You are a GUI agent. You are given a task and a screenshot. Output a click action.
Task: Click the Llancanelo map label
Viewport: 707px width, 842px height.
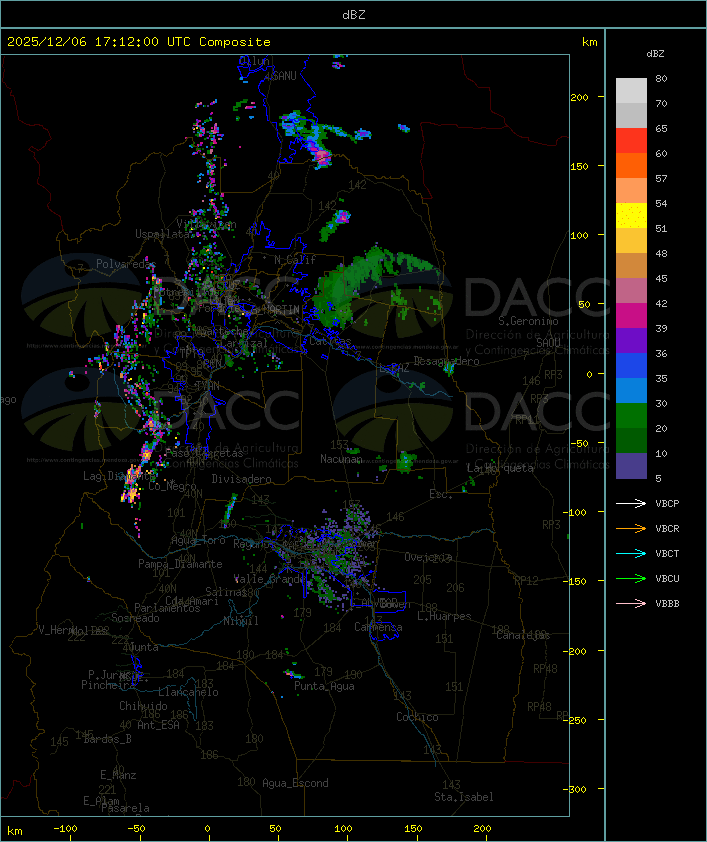pos(188,692)
